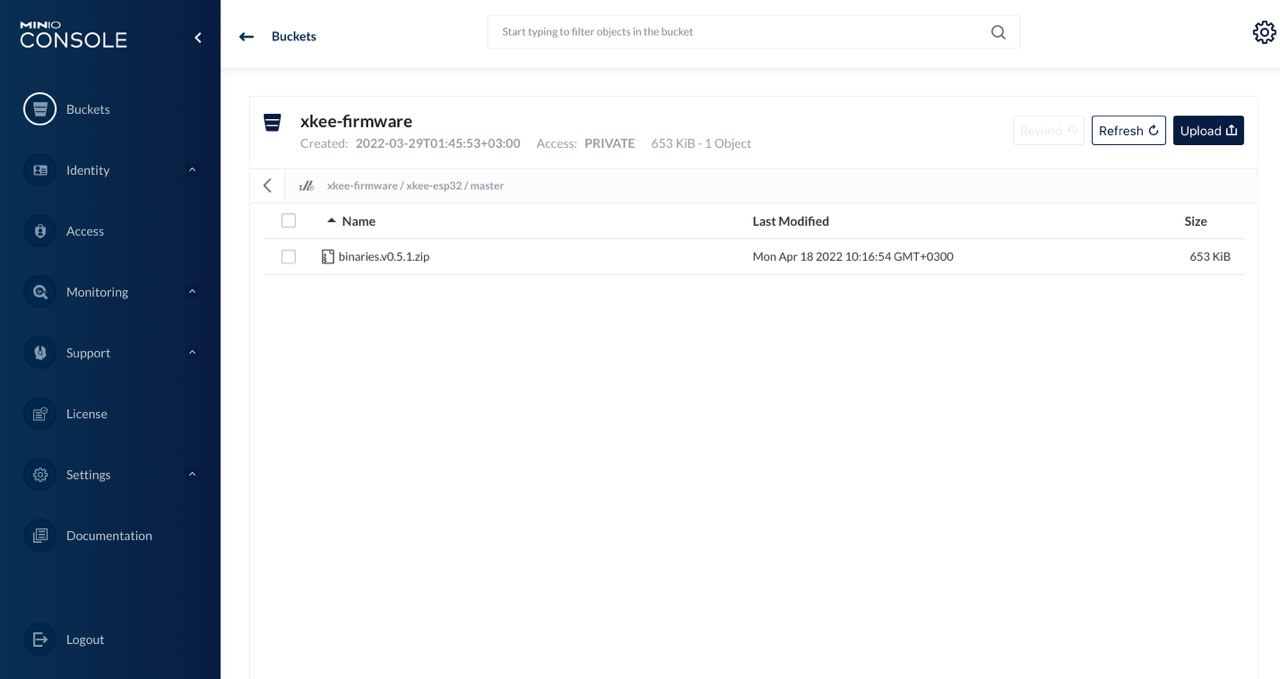Click the disabled Rewind button

coord(1048,131)
